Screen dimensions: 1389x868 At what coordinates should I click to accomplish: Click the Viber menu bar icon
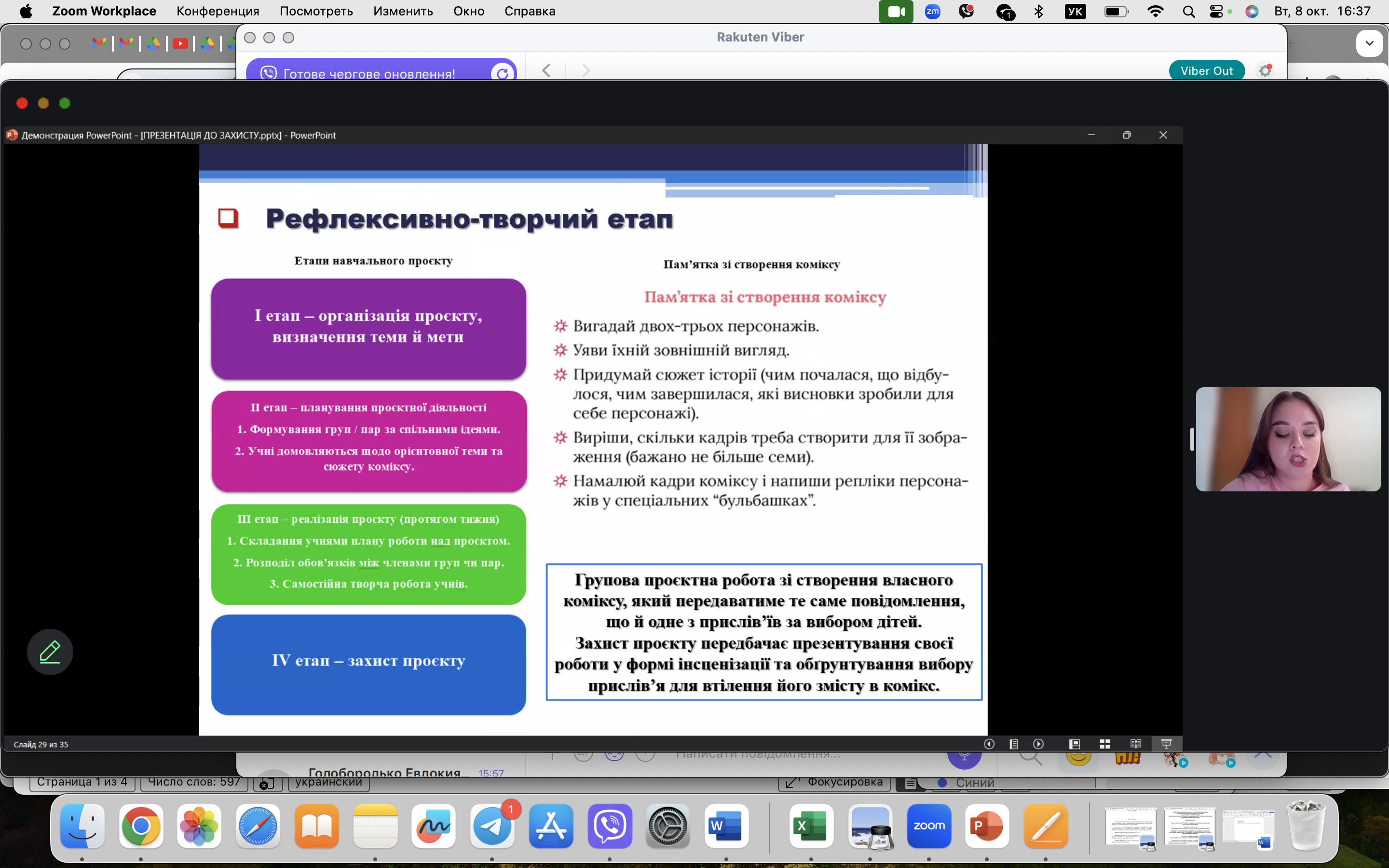point(967,12)
